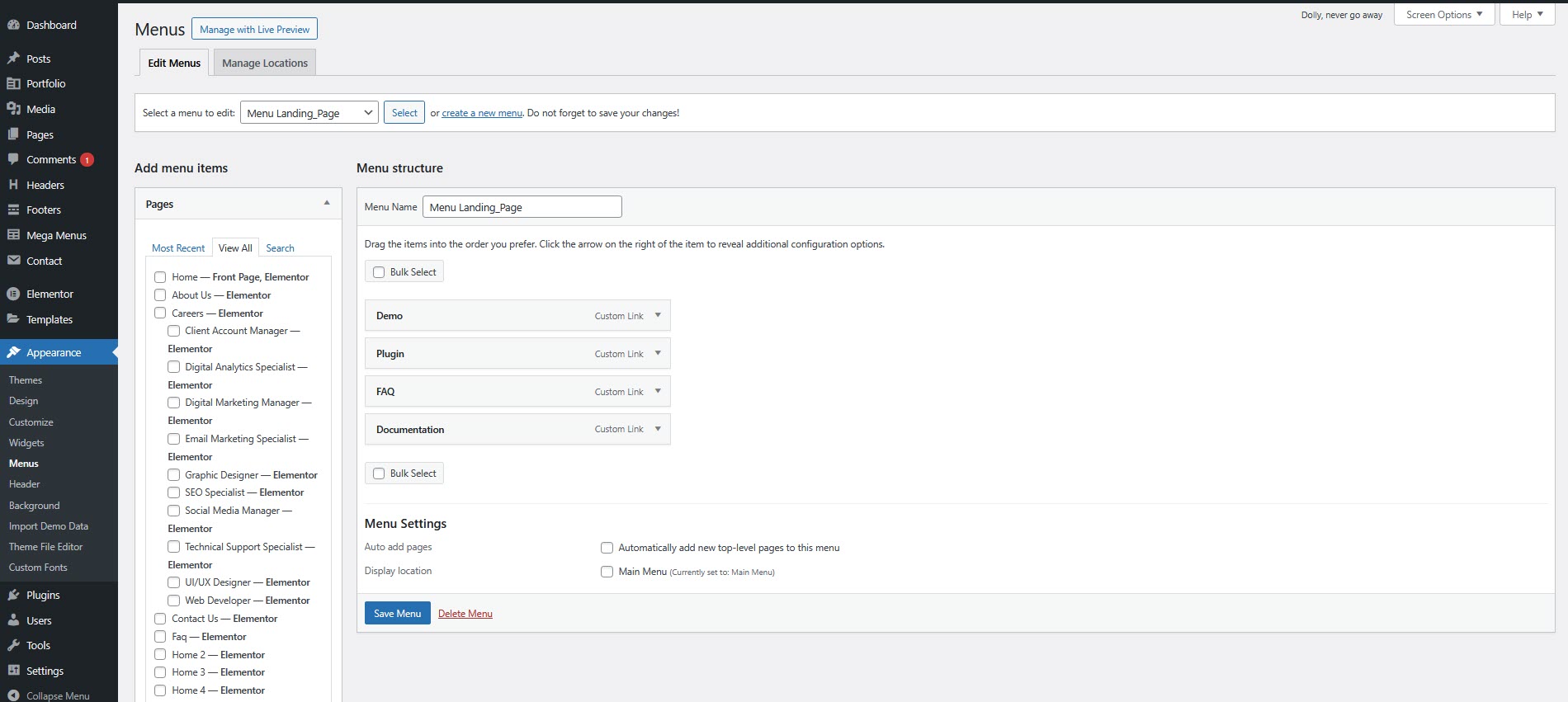Screen dimensions: 1568x702
Task: Click the Save Menu button
Action: (x=397, y=614)
